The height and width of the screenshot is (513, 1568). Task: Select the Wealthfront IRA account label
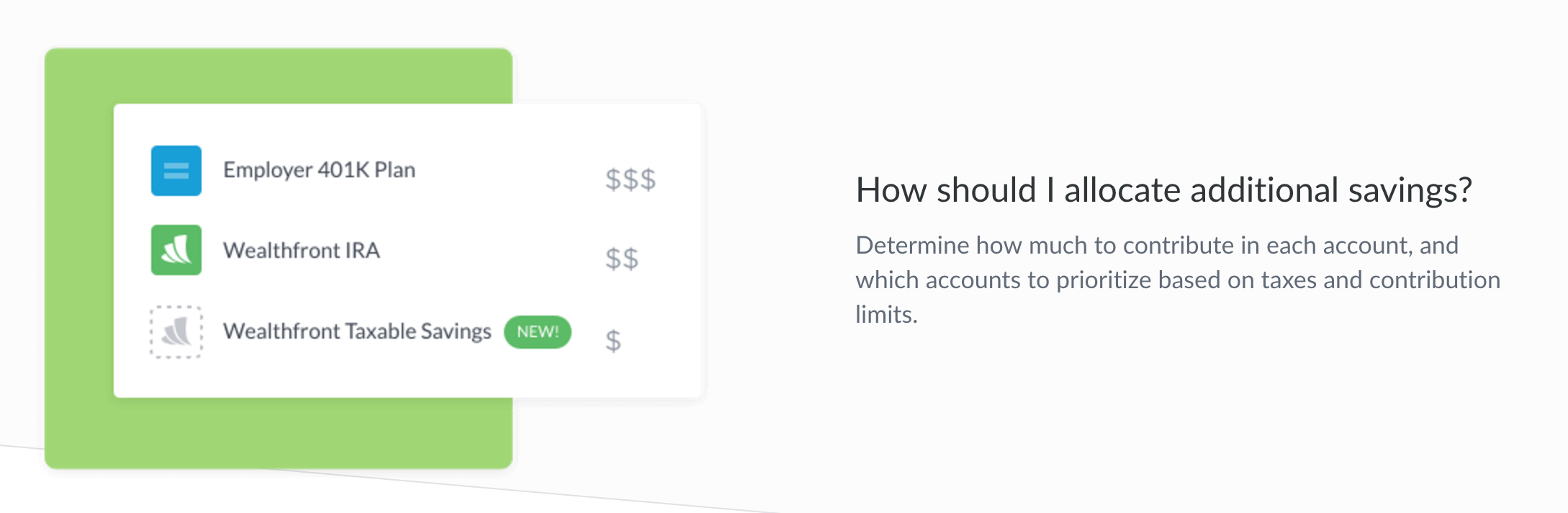[x=301, y=251]
